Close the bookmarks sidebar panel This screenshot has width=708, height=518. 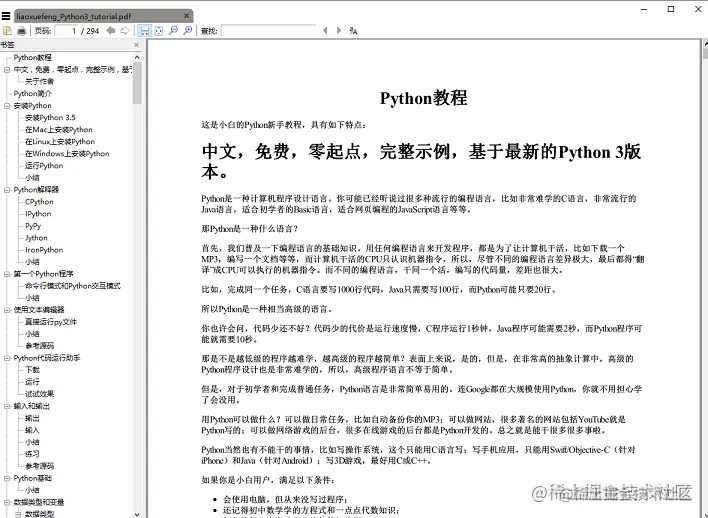[136, 45]
